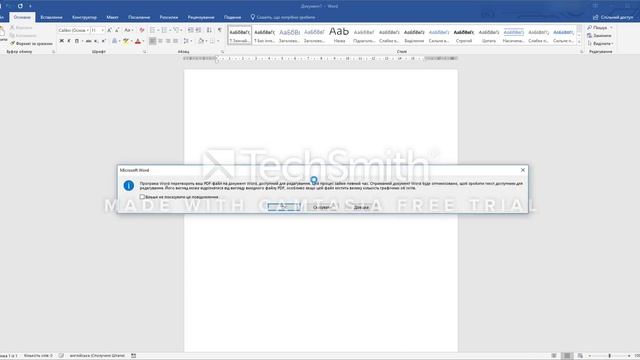Click the Format Painter button

pos(32,43)
